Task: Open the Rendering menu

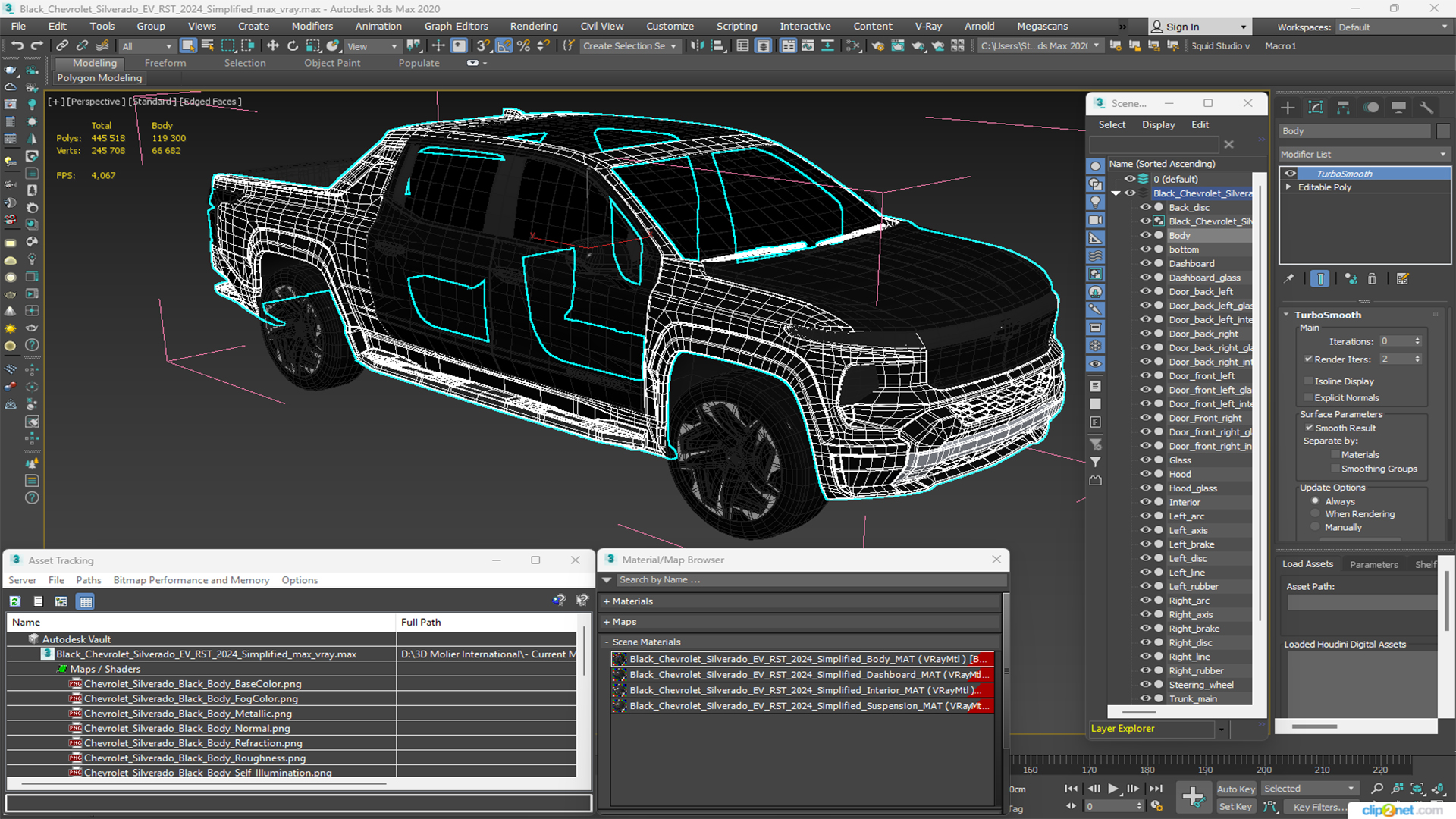Action: tap(533, 26)
